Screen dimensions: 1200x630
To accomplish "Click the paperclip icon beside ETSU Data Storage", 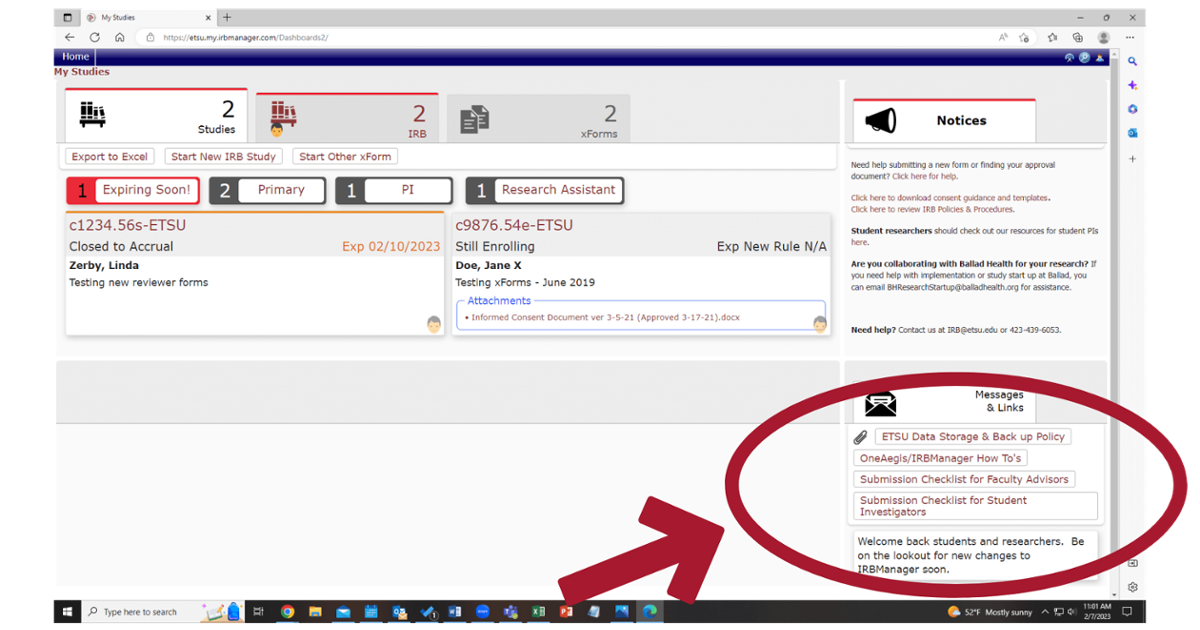I will [860, 437].
